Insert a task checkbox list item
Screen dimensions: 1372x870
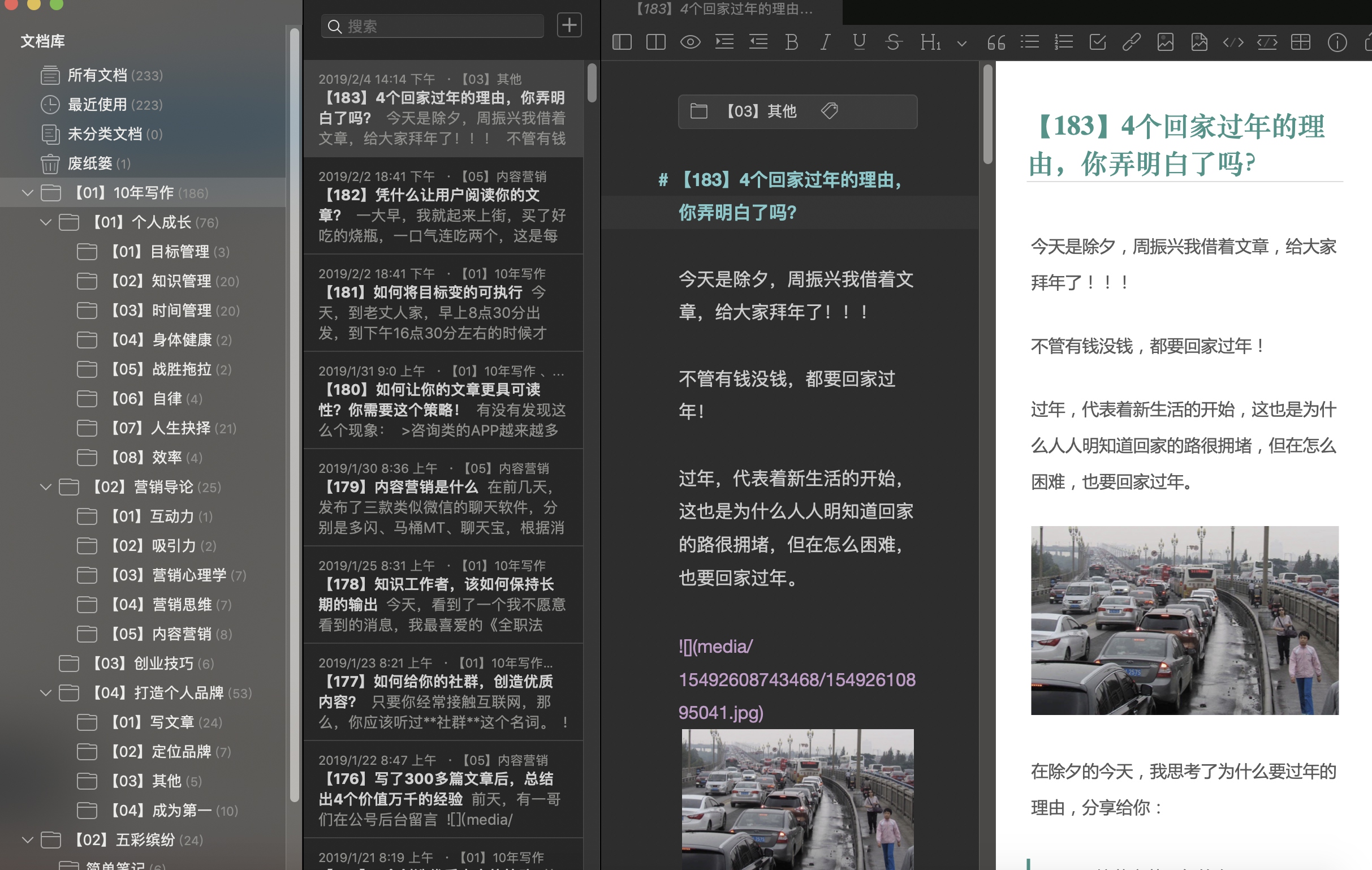[x=1097, y=42]
